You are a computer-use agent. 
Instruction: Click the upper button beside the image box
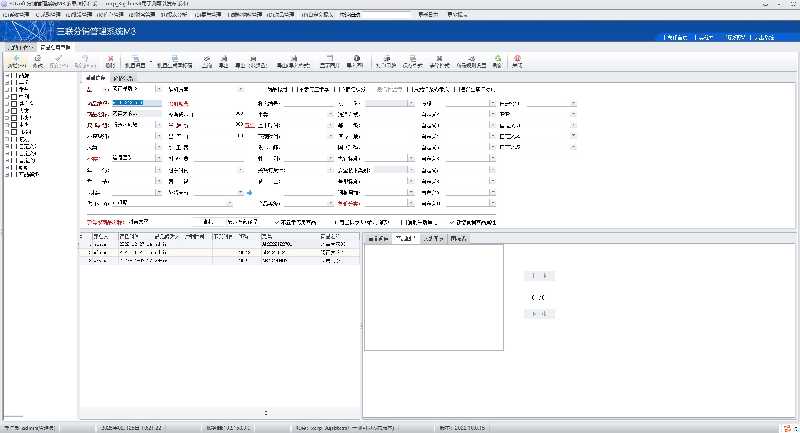pyautogui.click(x=539, y=276)
